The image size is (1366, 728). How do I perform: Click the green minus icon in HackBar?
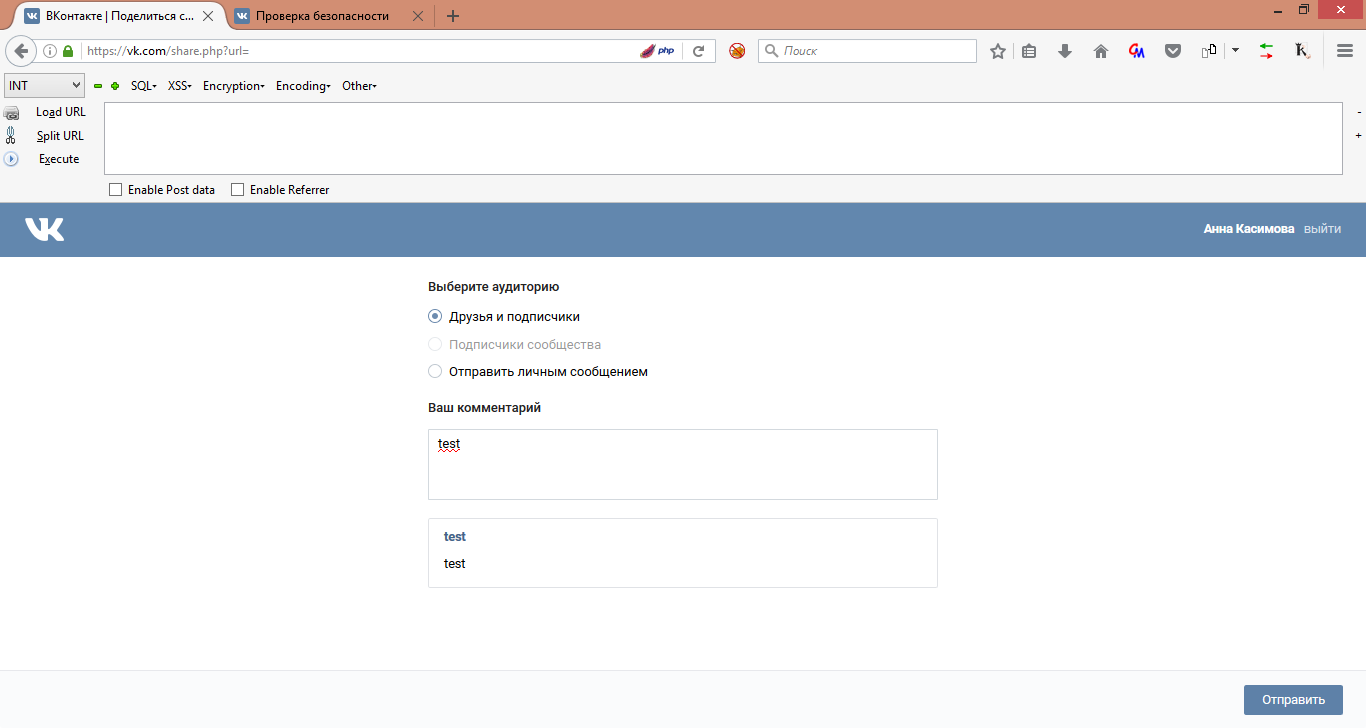click(98, 86)
